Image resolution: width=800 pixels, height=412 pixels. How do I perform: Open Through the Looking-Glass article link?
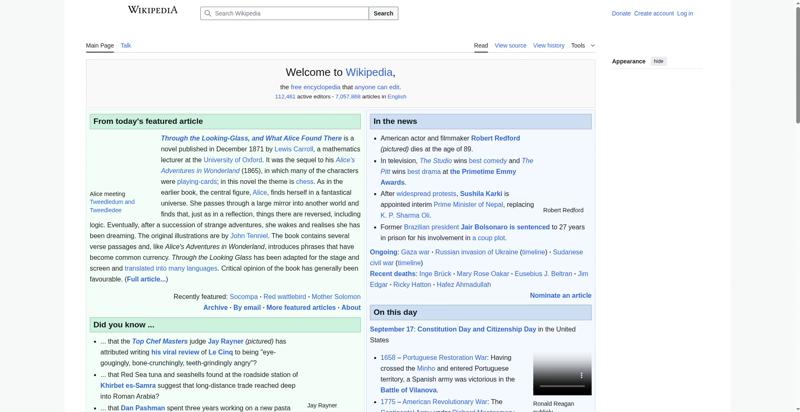click(251, 138)
